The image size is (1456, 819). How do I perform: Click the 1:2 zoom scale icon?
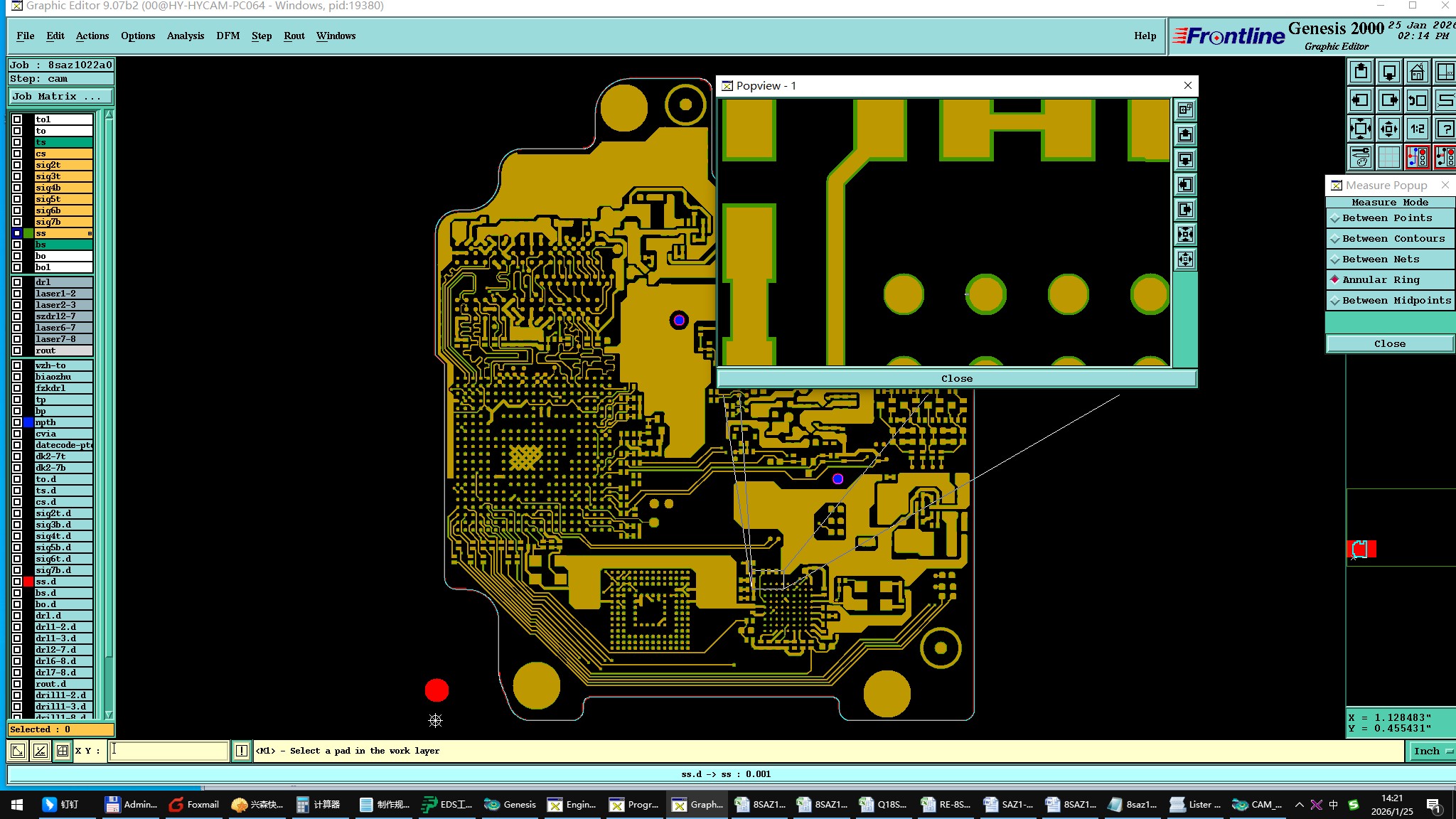tap(1417, 129)
